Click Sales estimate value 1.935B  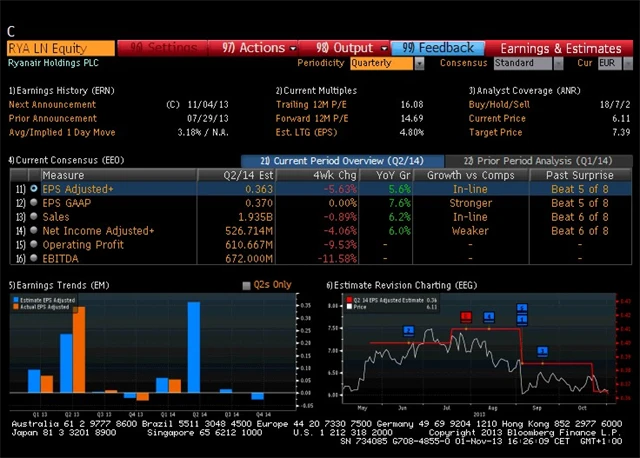click(x=256, y=217)
